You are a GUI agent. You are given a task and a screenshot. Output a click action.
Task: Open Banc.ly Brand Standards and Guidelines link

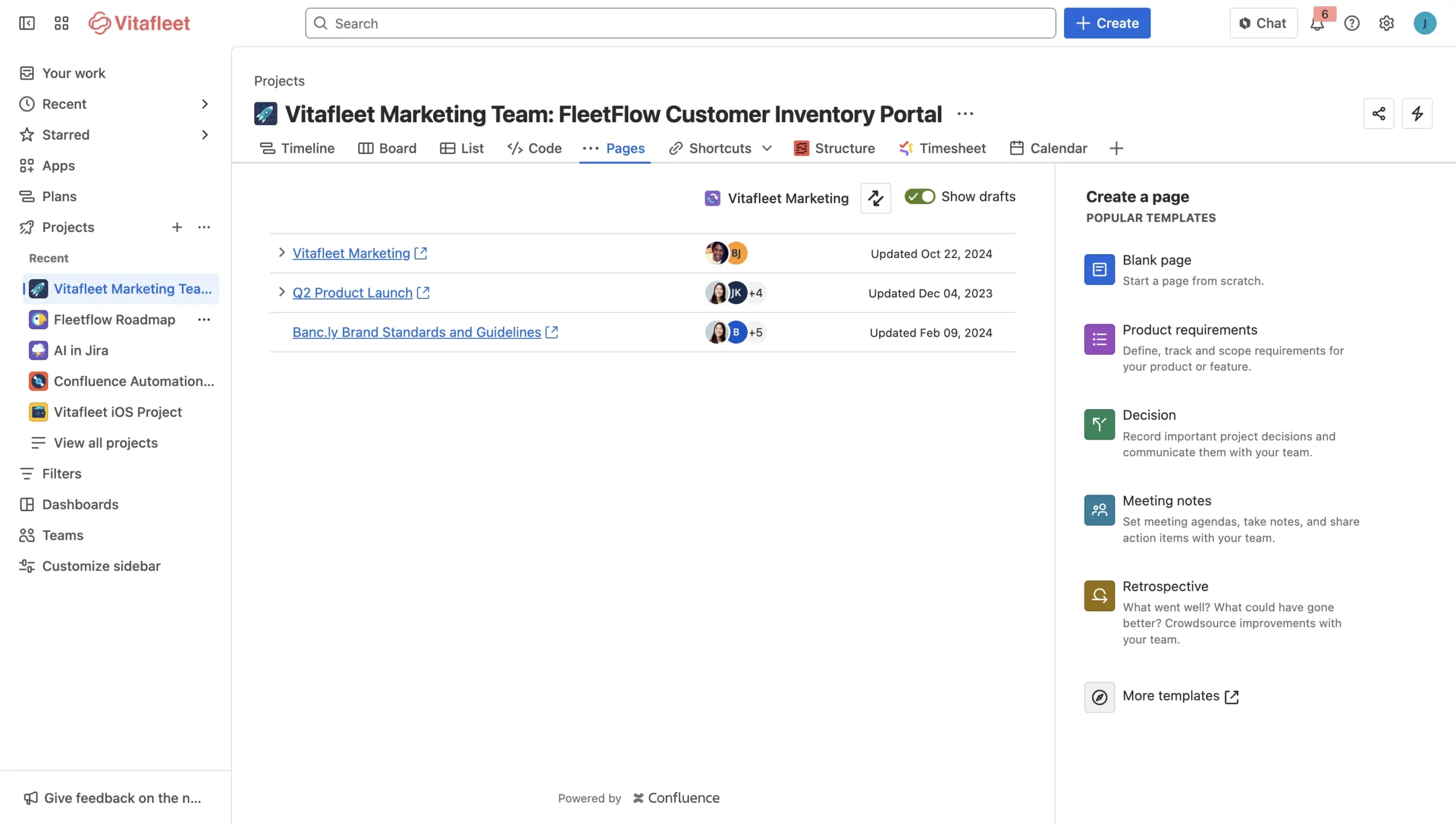[416, 332]
